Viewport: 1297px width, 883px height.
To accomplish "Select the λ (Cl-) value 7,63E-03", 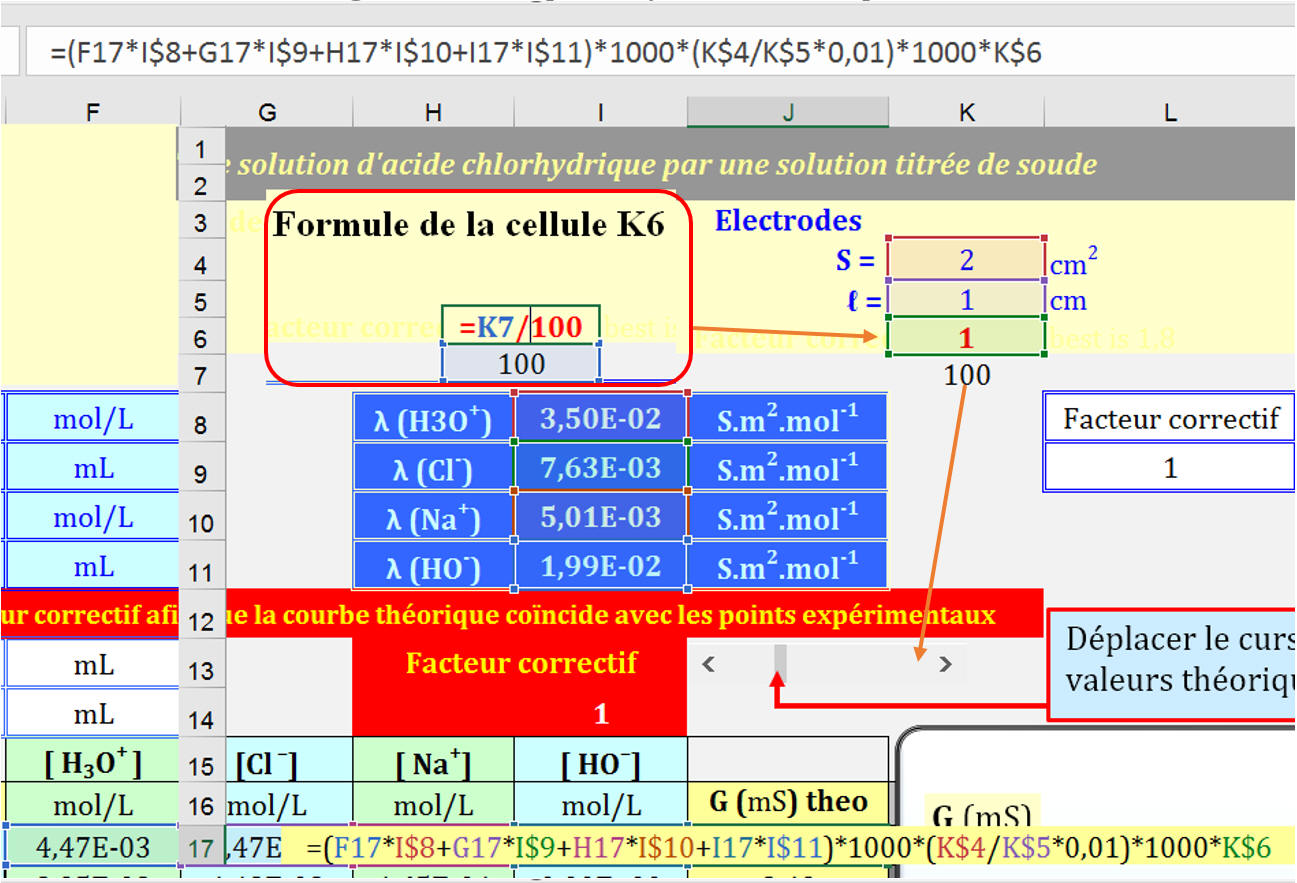I will (x=600, y=467).
